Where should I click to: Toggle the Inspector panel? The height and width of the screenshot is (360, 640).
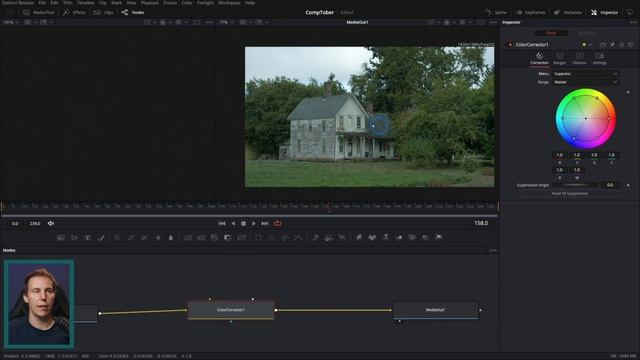coord(604,13)
